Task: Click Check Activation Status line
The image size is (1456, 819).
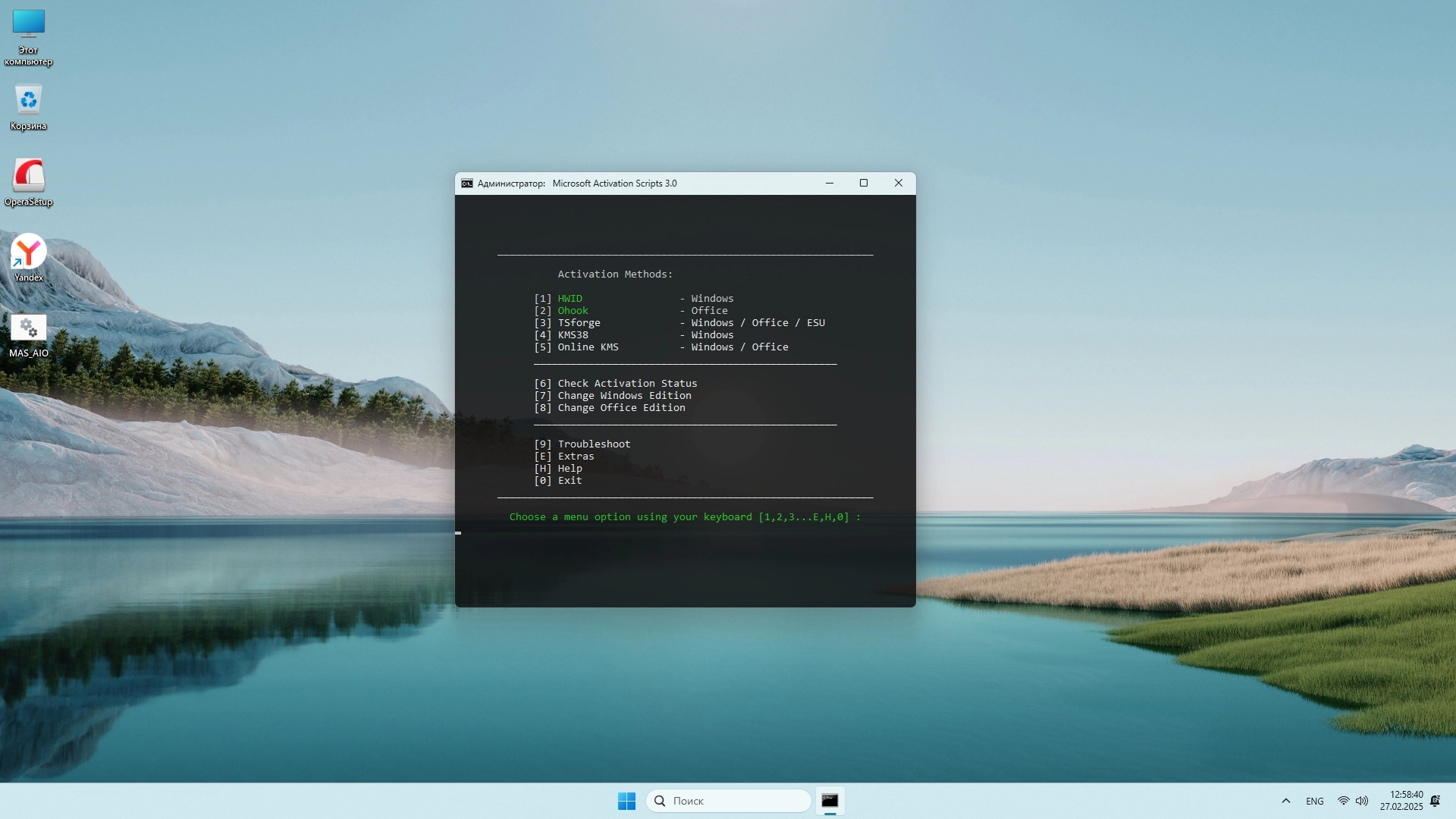Action: [616, 384]
